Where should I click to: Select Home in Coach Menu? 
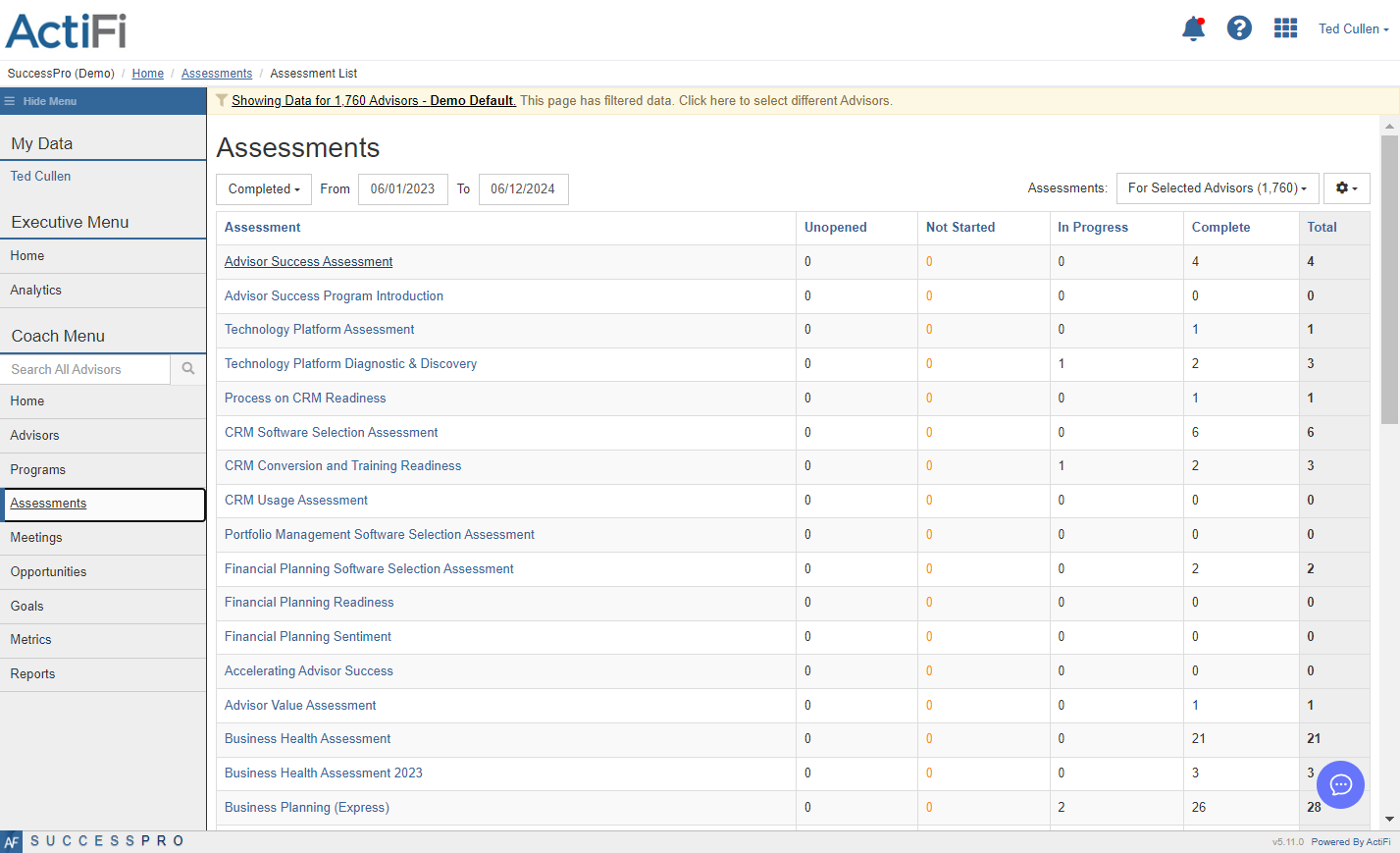103,401
